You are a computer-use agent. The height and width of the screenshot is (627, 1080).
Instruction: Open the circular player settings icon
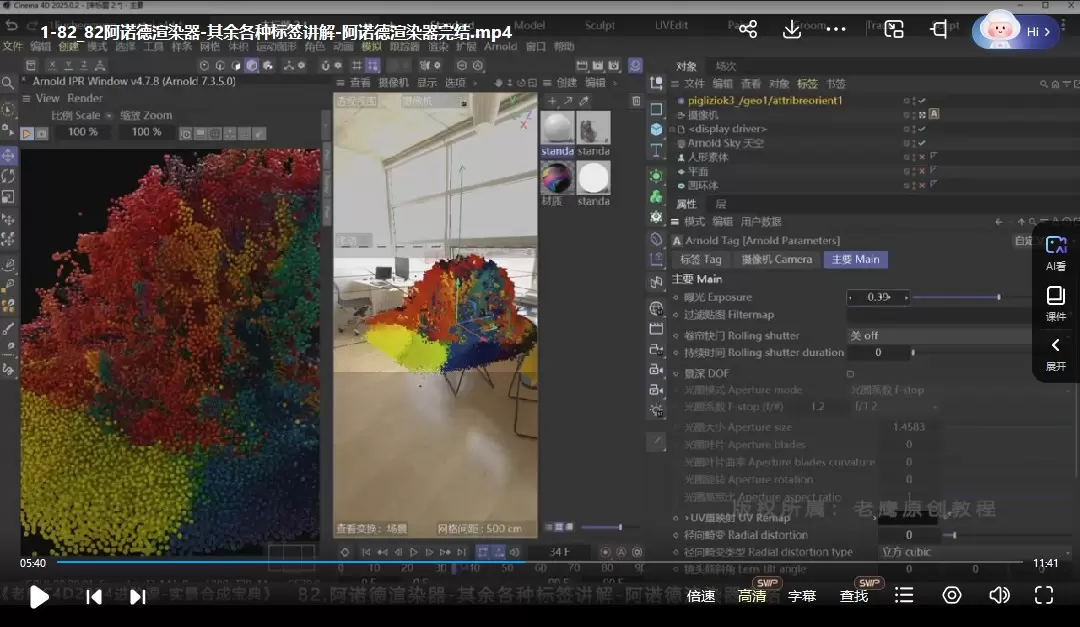point(952,595)
